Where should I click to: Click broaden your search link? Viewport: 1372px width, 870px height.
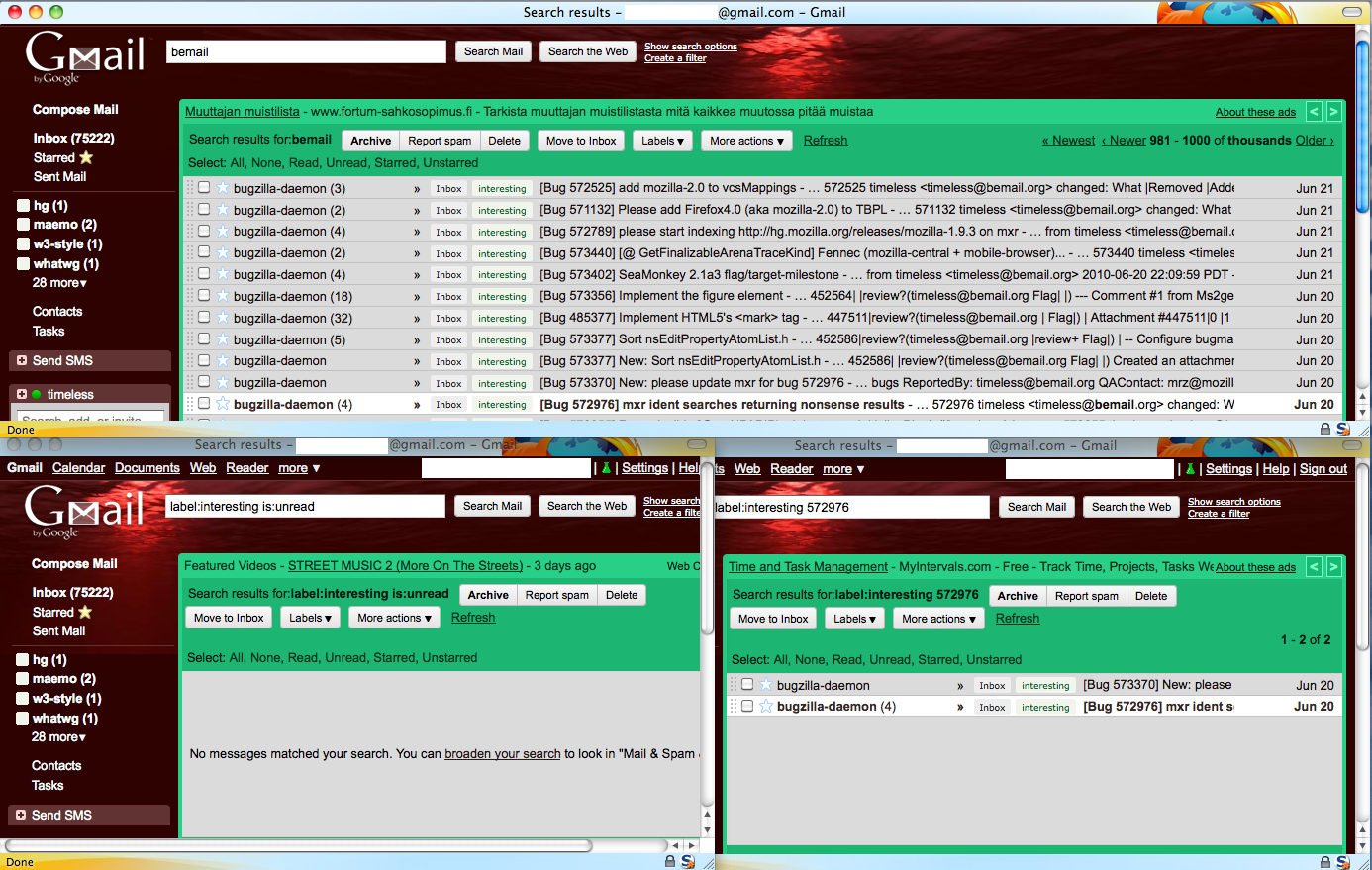click(x=503, y=754)
